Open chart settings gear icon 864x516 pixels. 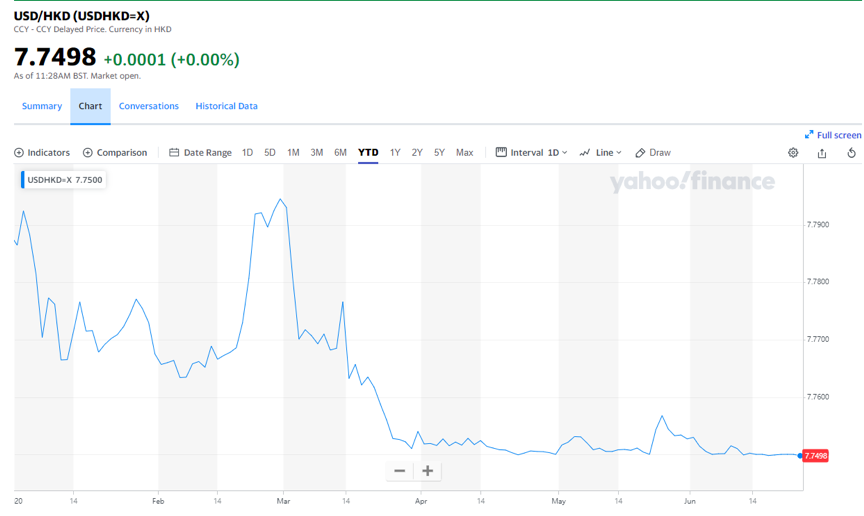click(x=793, y=153)
